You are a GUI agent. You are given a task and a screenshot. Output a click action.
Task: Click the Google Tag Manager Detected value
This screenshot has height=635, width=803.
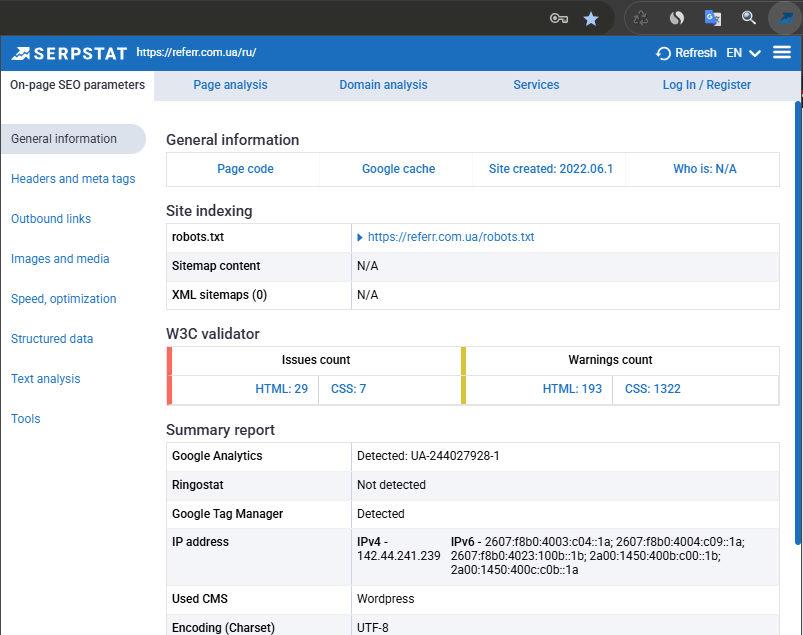pyautogui.click(x=381, y=514)
